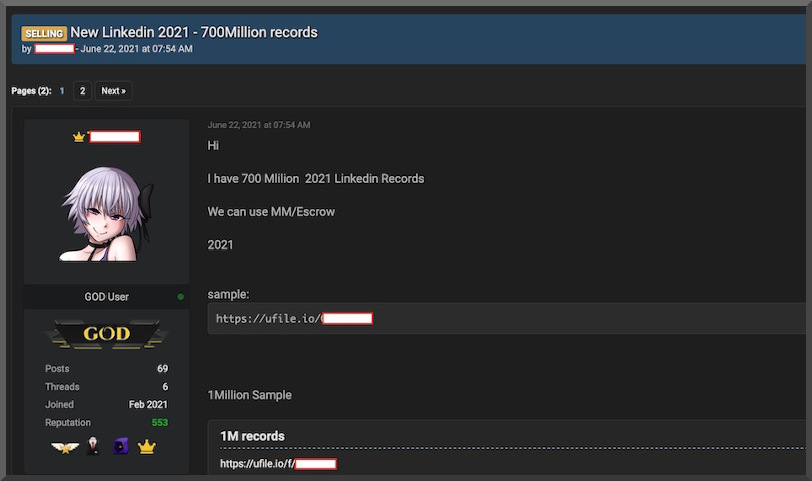Click the green reputation score 553
This screenshot has height=481, width=812.
coord(159,423)
